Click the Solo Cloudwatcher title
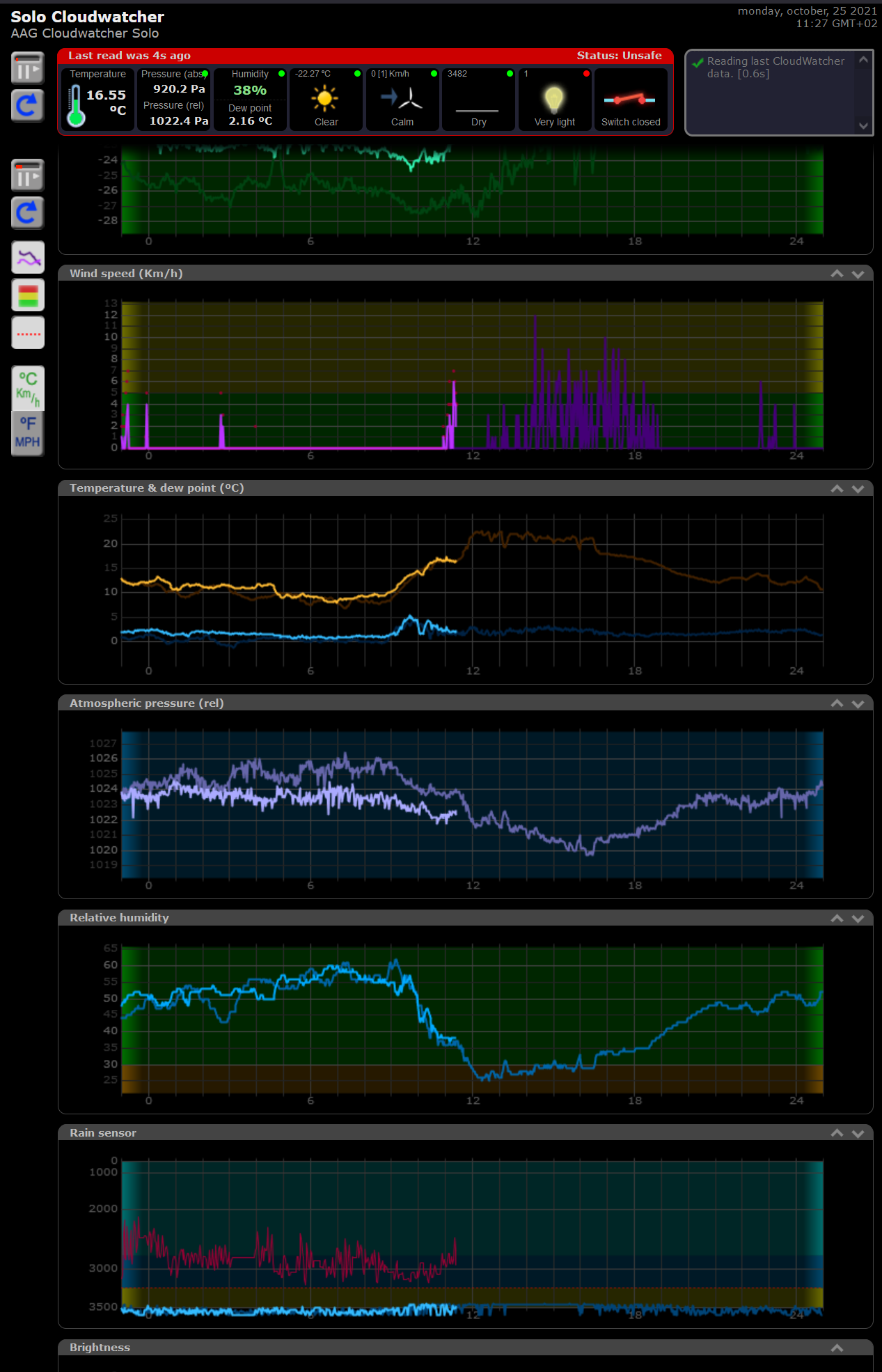 click(88, 17)
